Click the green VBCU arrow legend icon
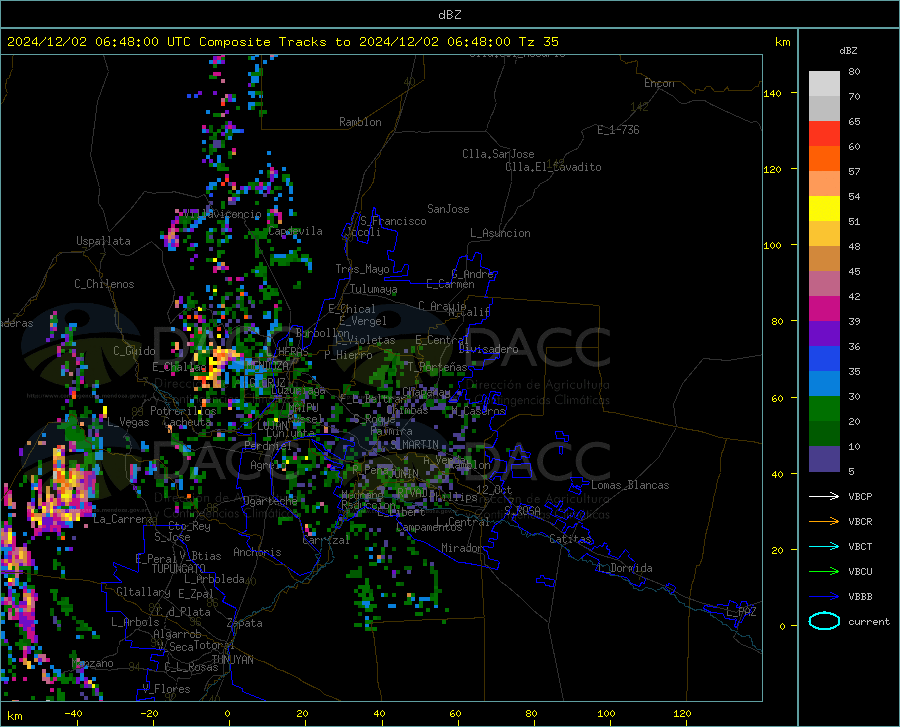This screenshot has width=900, height=727. 824,571
